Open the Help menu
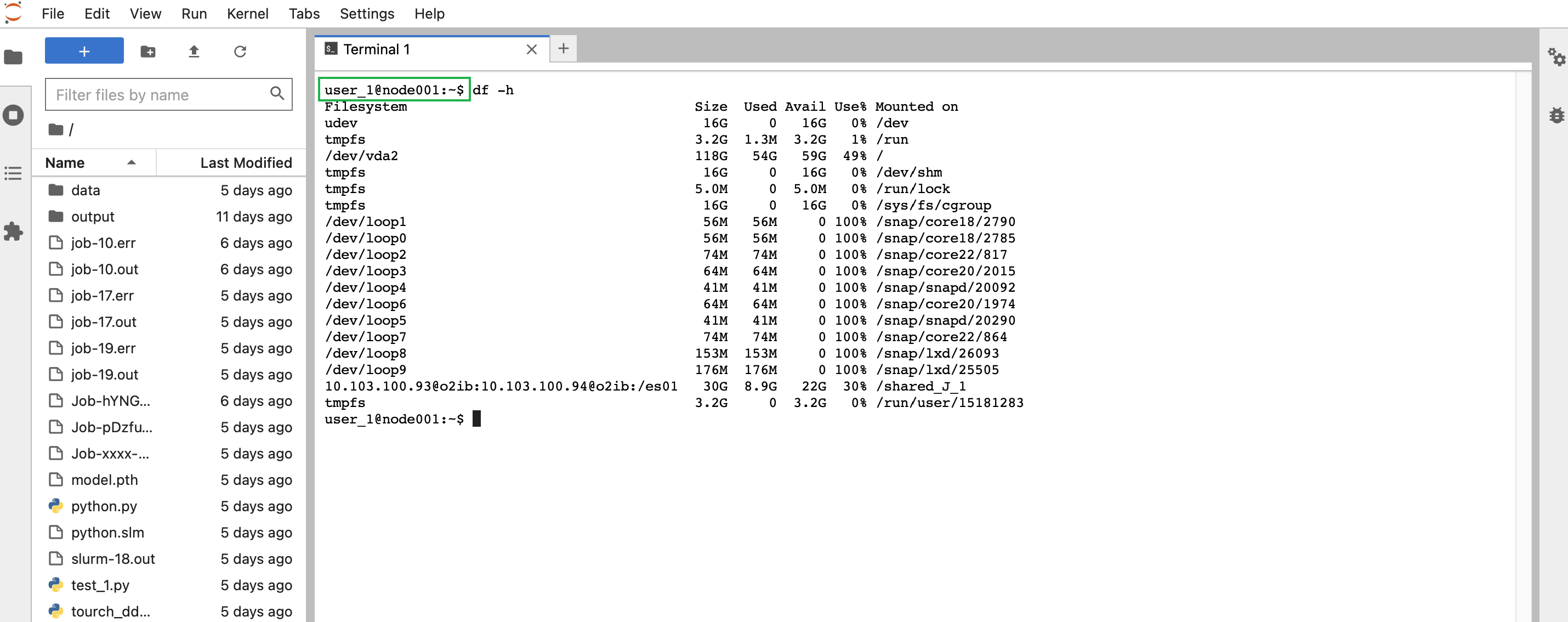The width and height of the screenshot is (1568, 622). (x=430, y=13)
